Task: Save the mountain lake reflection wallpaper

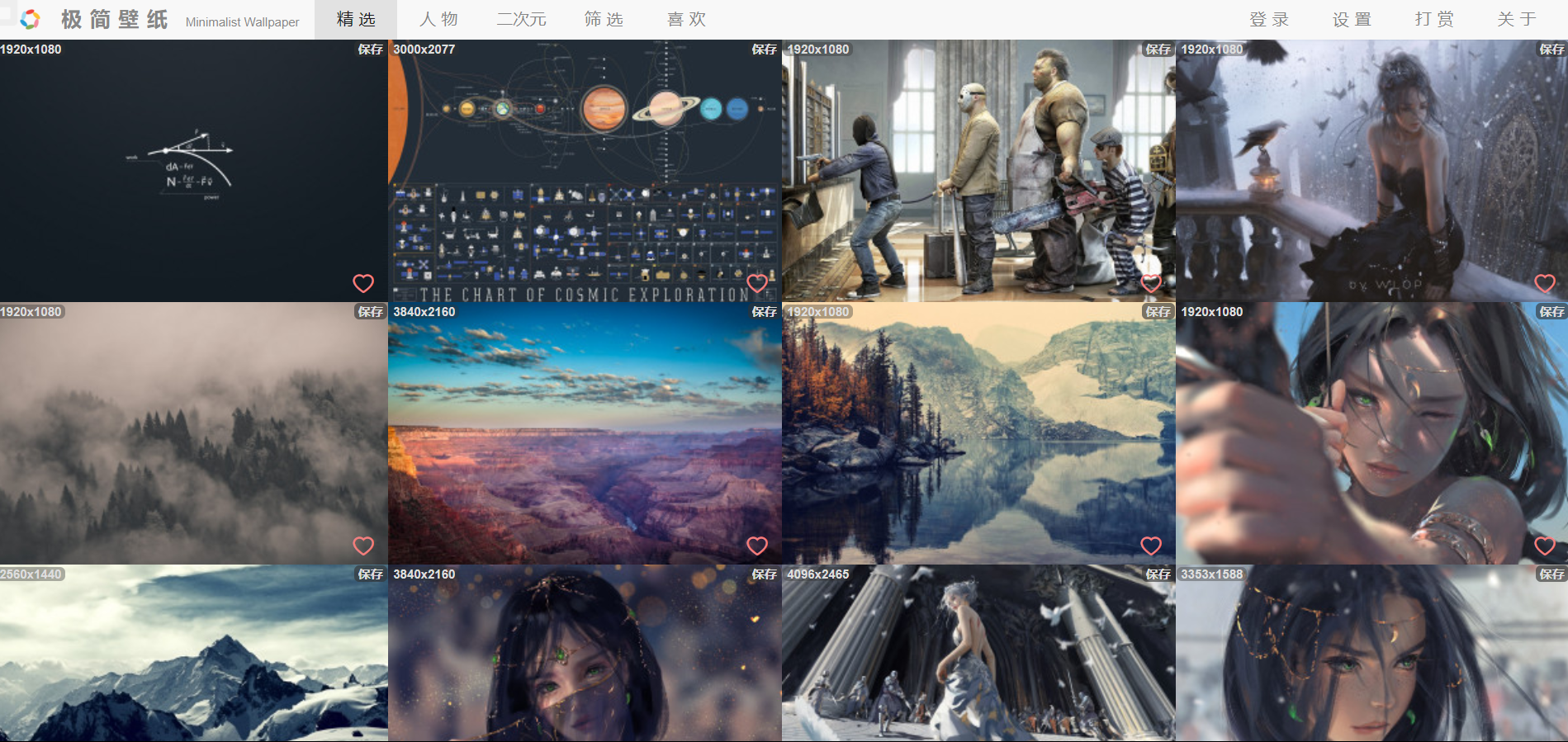Action: click(x=1158, y=312)
